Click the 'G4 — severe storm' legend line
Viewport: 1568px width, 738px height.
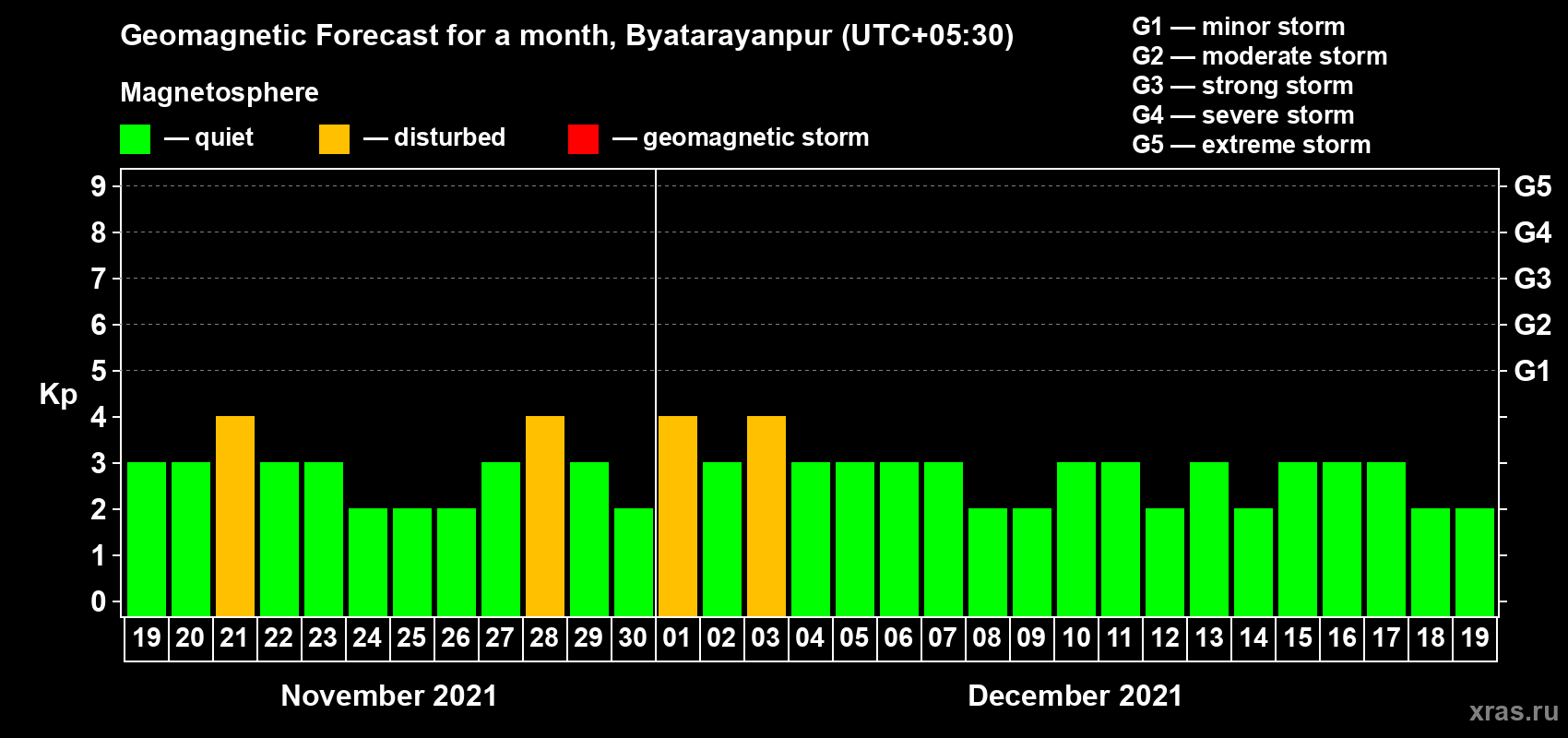1243,115
